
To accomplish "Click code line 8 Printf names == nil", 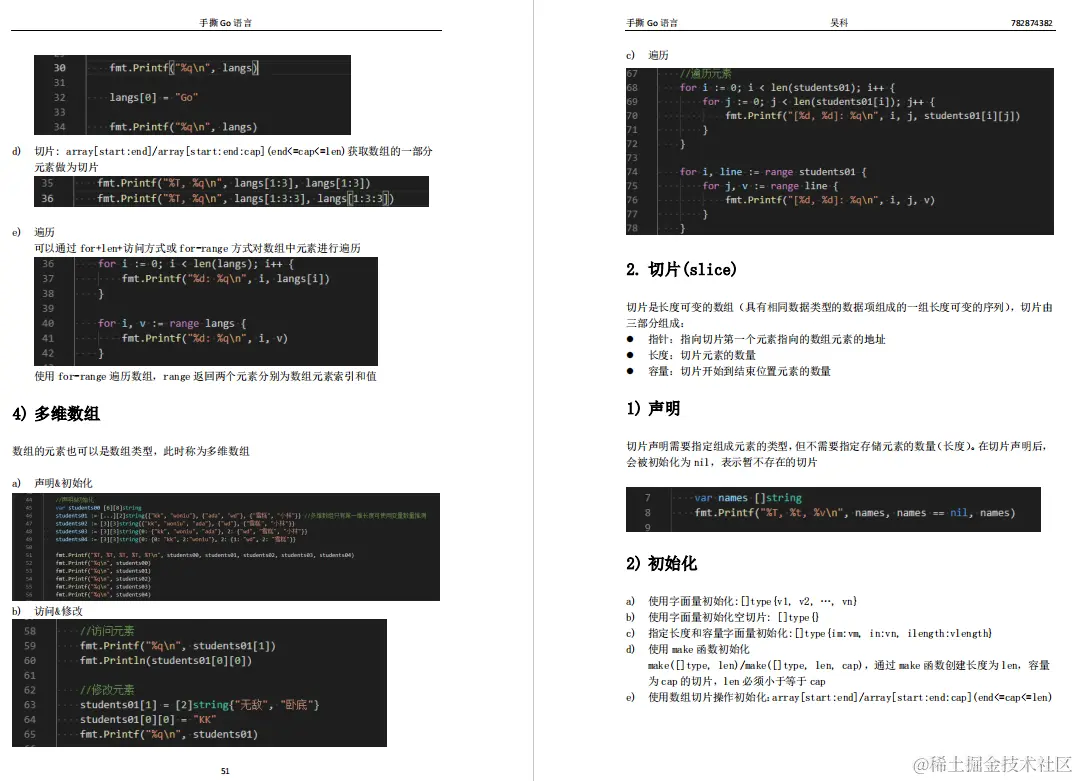I will (x=855, y=513).
